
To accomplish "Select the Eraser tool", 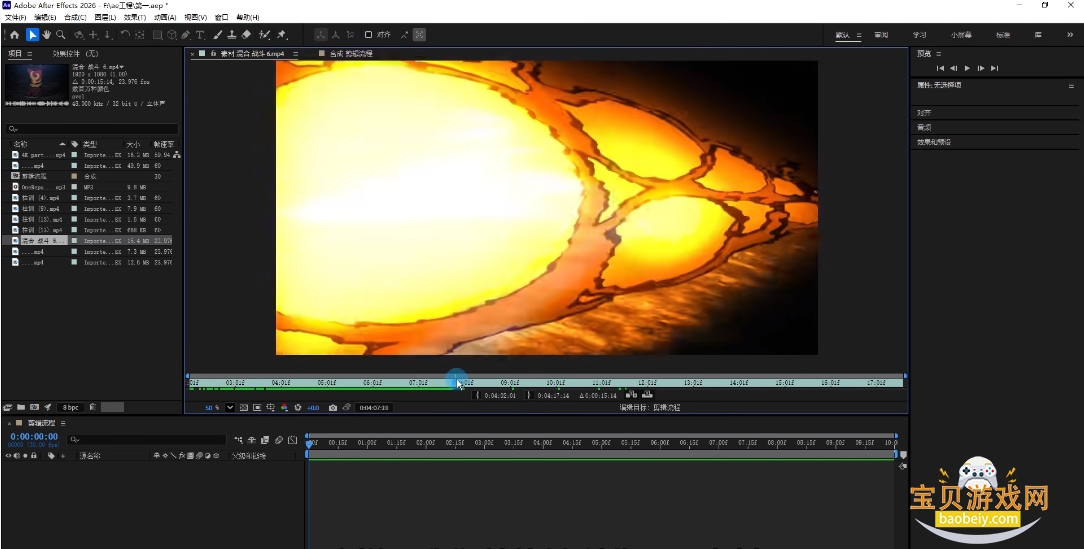I will [247, 35].
